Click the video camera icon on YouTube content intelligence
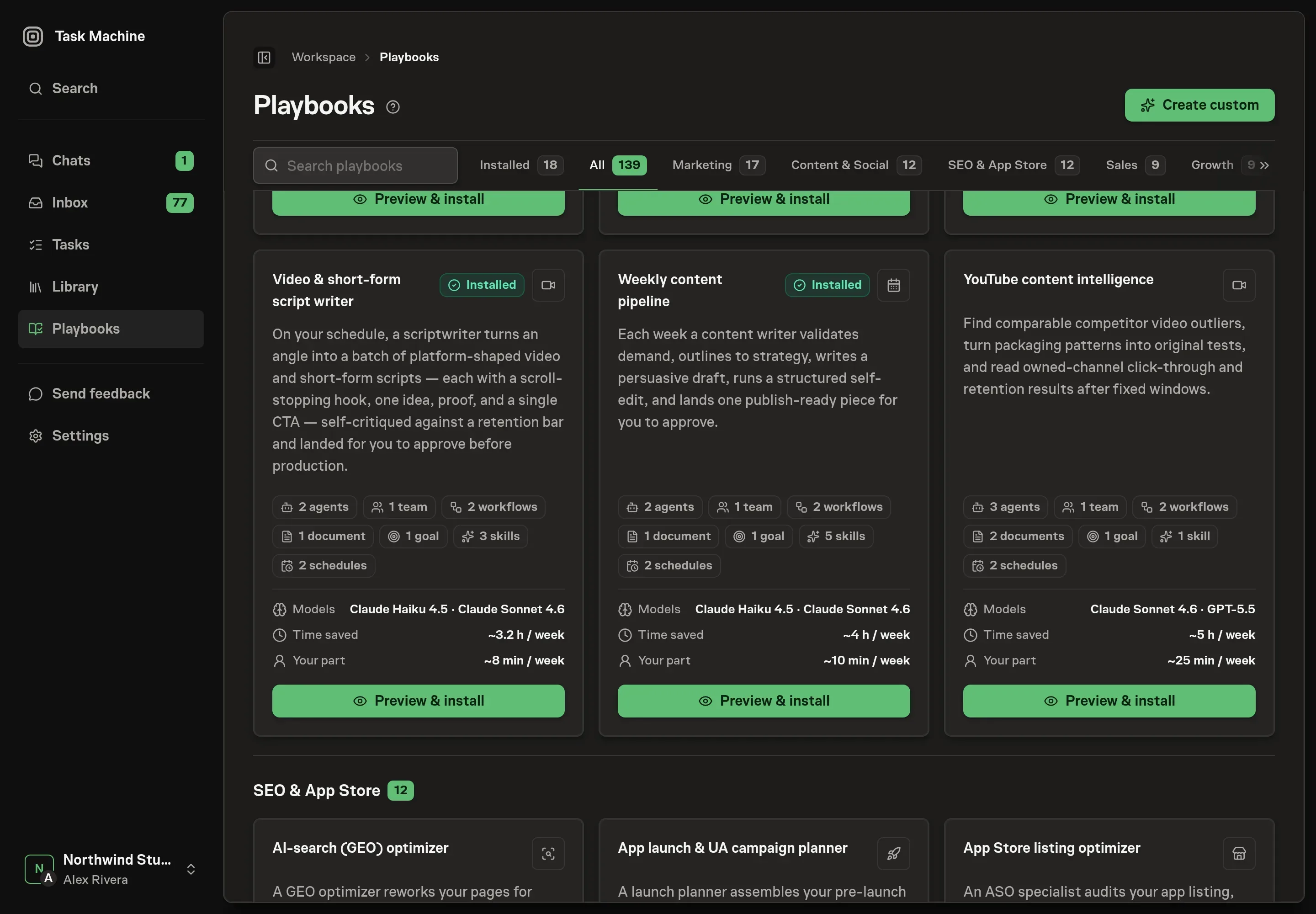1316x914 pixels. click(x=1239, y=285)
